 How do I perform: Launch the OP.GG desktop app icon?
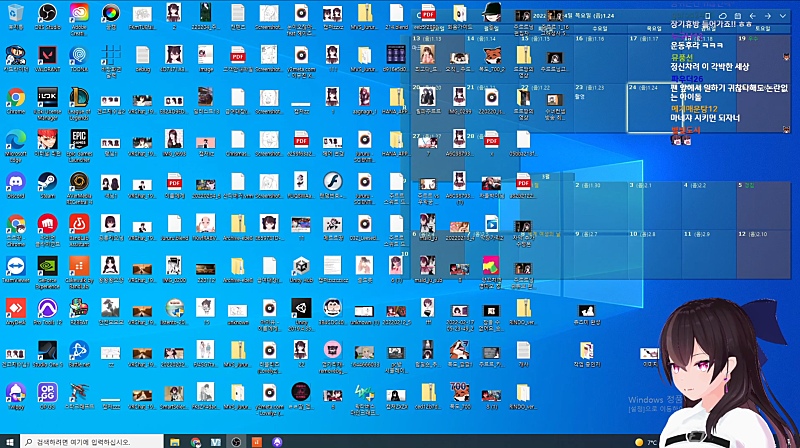(x=47, y=396)
